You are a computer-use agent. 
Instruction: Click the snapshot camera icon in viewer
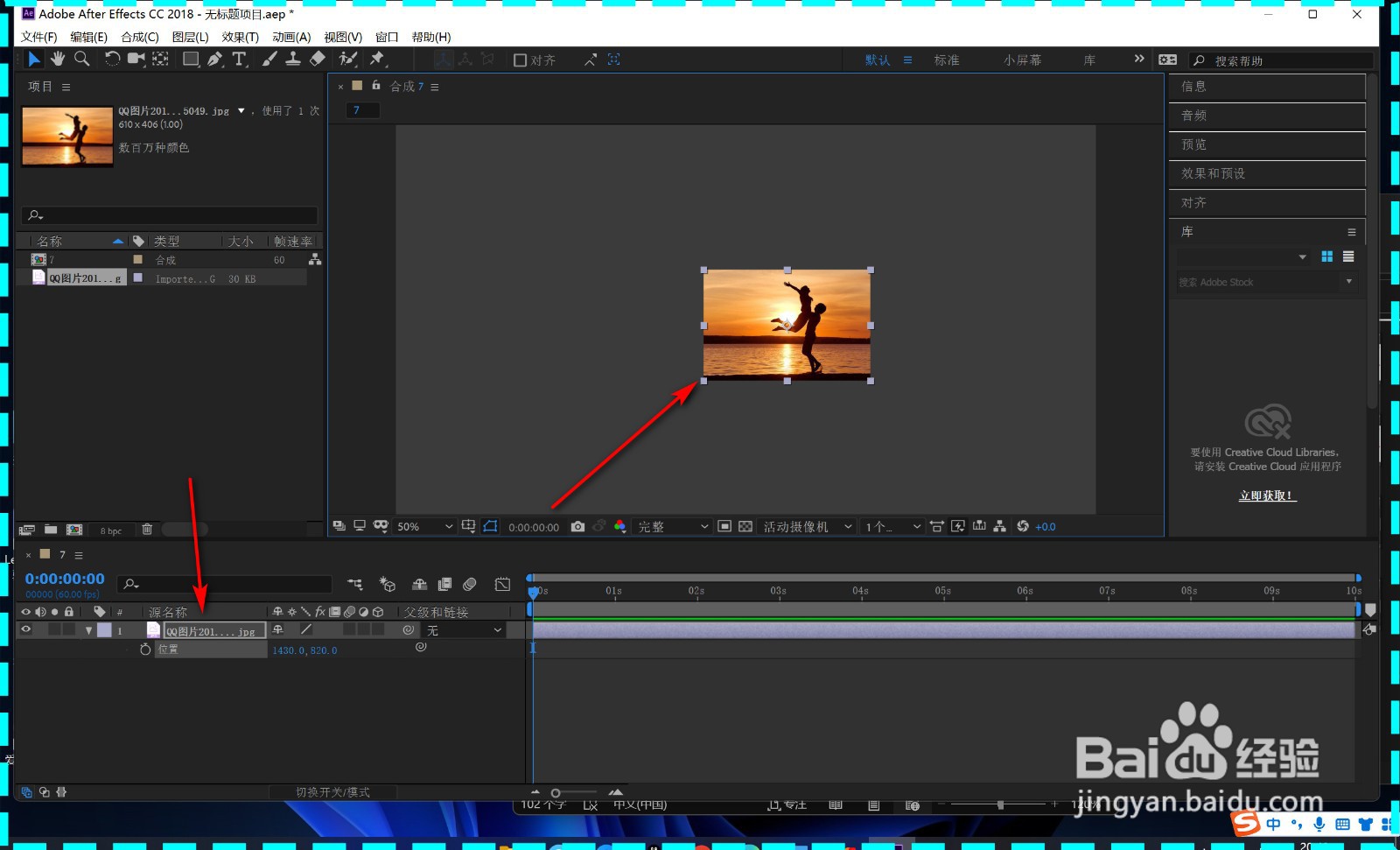coord(577,526)
